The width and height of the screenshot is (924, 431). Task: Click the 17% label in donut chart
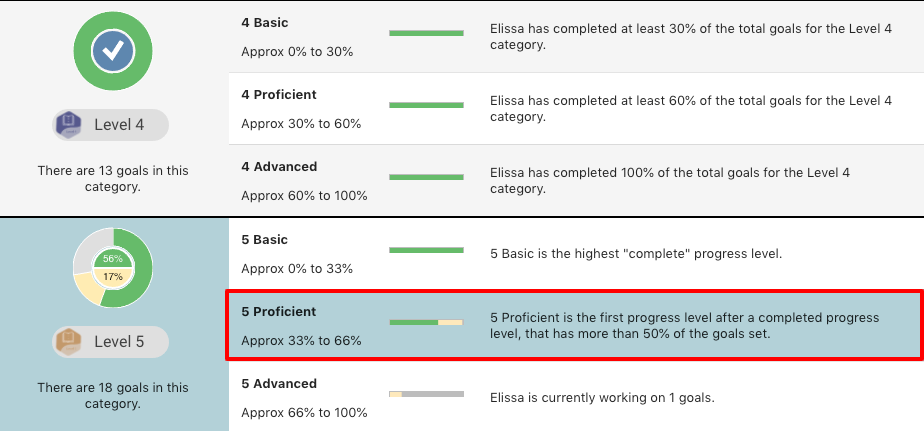(113, 276)
